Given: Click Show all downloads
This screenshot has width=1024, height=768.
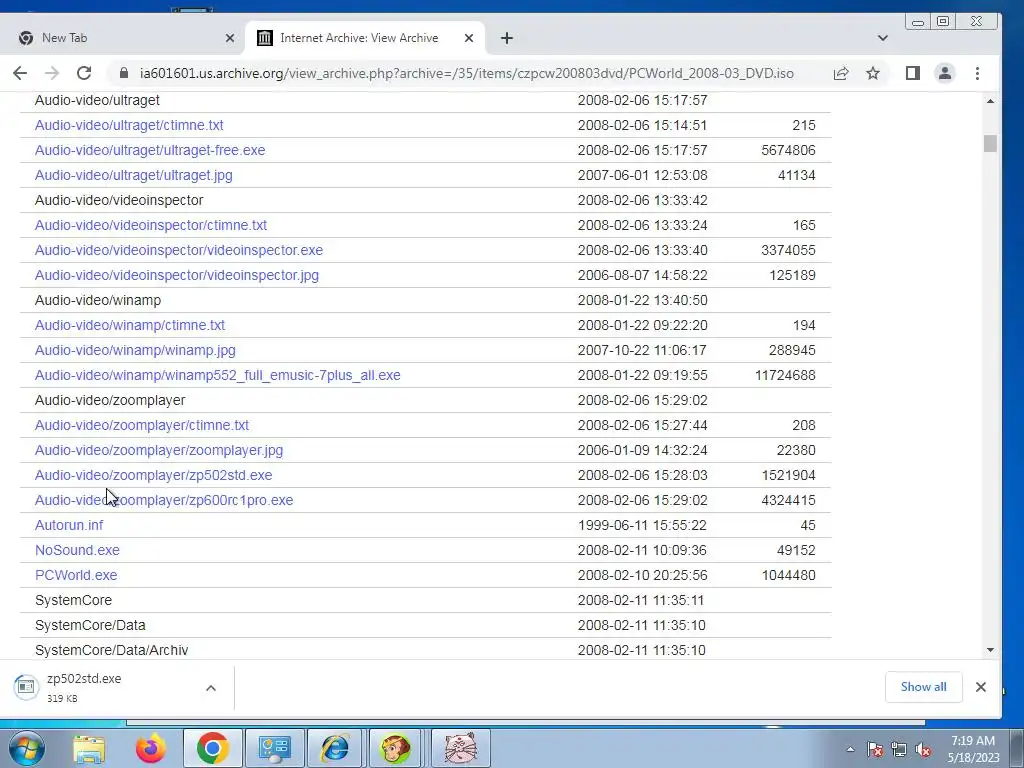Looking at the screenshot, I should pyautogui.click(x=923, y=686).
